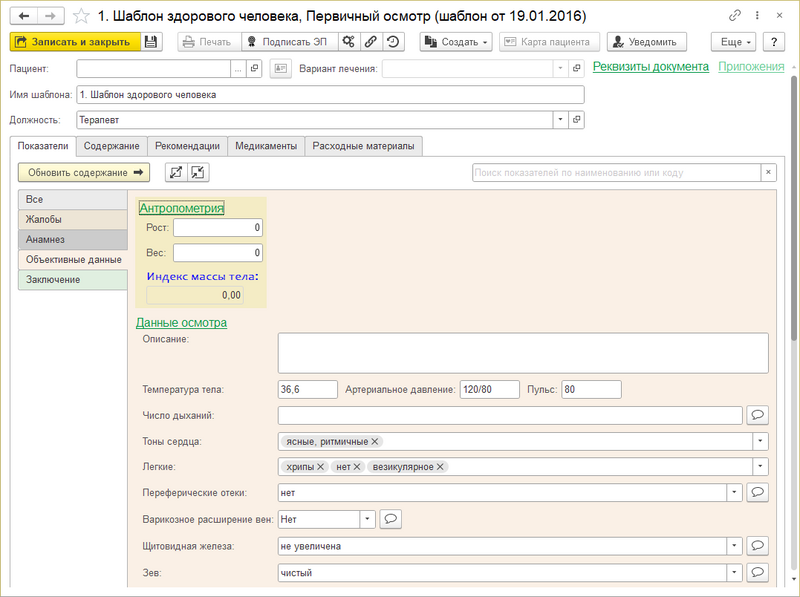Click into the Описание text field
Screen dimensions: 800x597
coord(522,352)
